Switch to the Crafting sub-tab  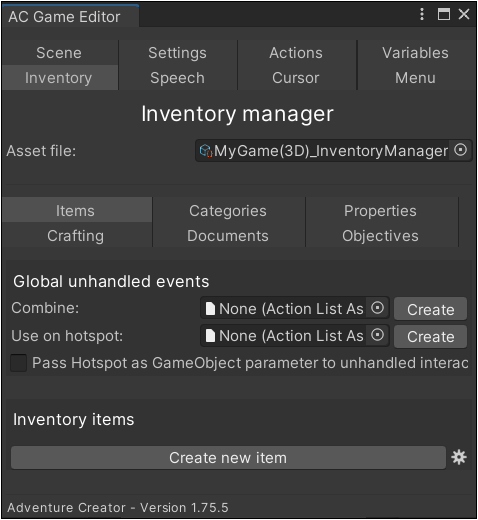(x=76, y=236)
